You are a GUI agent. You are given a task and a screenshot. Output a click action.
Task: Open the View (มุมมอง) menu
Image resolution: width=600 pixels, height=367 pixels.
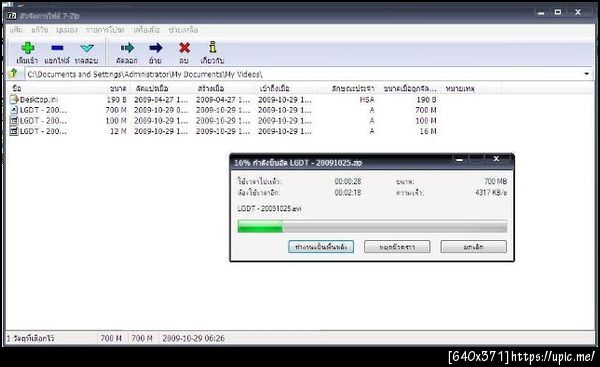pyautogui.click(x=67, y=30)
